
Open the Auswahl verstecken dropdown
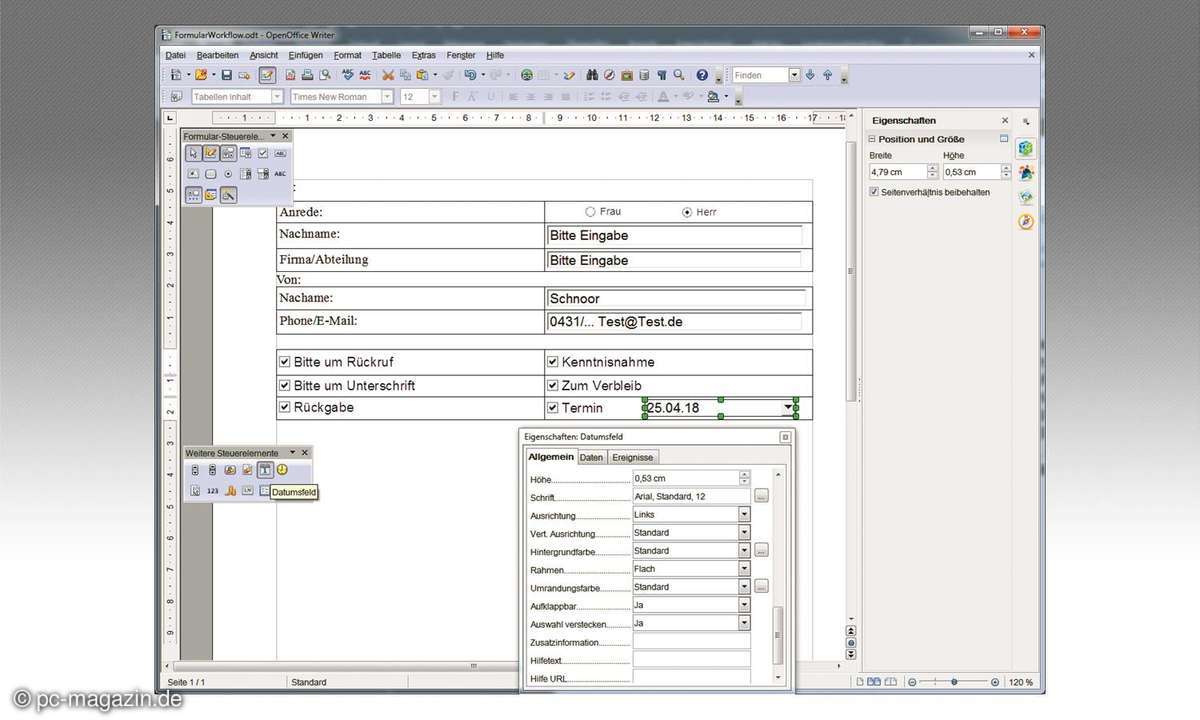tap(744, 623)
